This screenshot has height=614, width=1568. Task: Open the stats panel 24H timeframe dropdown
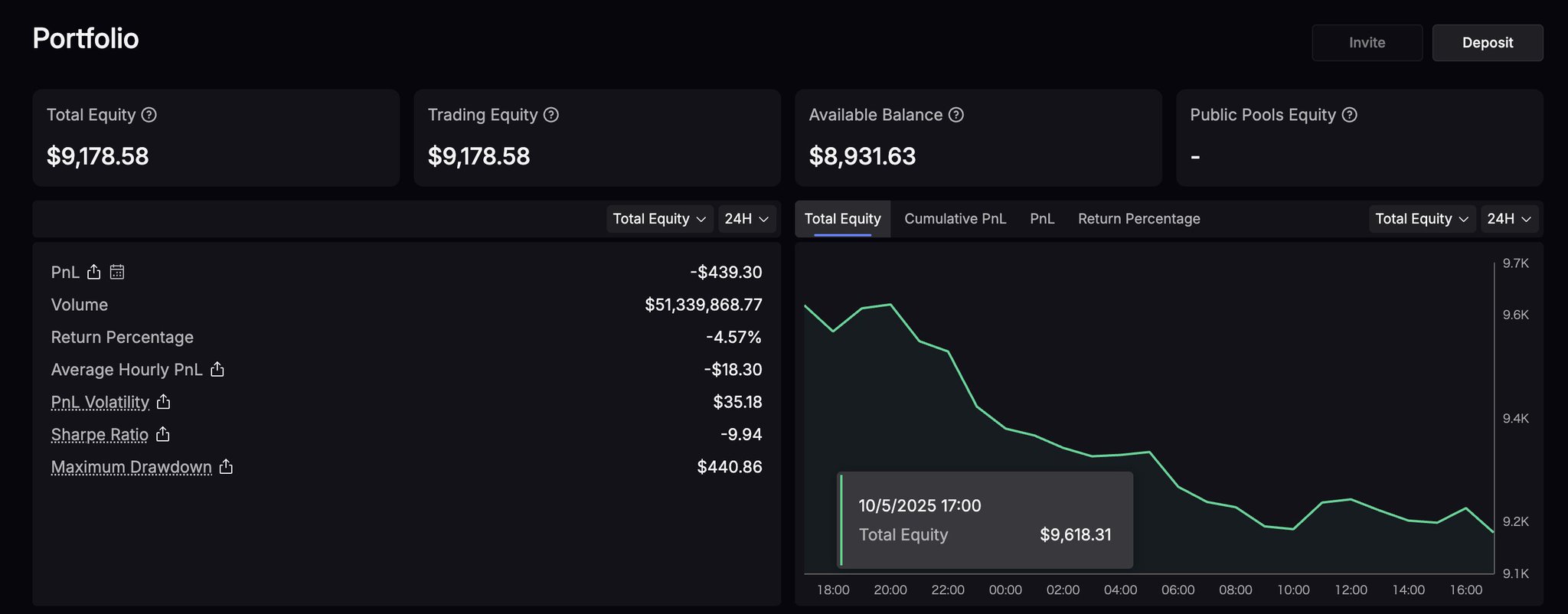(x=747, y=219)
